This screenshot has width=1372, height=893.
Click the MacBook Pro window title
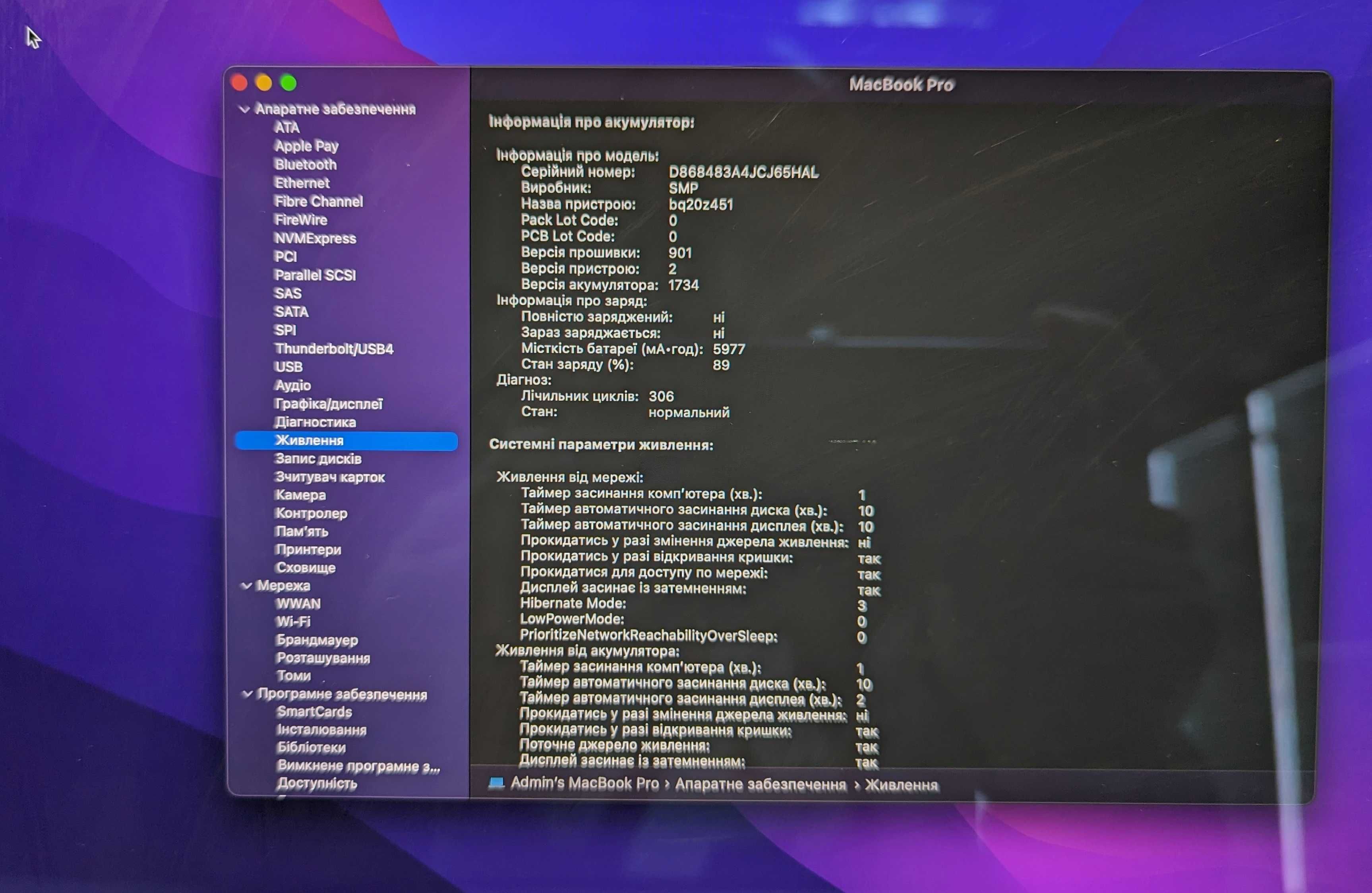click(902, 85)
